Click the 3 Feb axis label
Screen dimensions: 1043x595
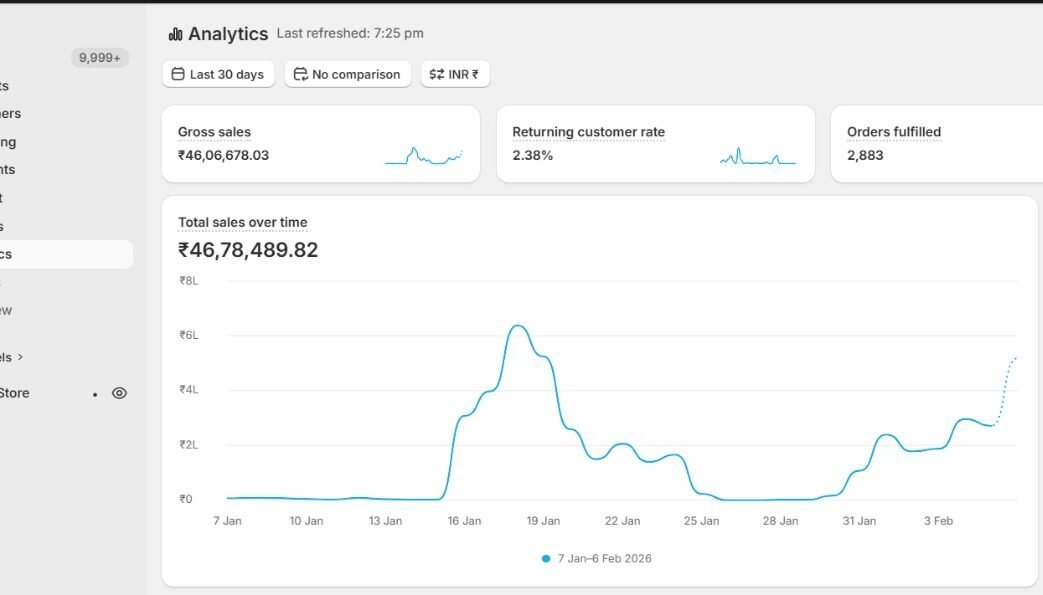(939, 520)
